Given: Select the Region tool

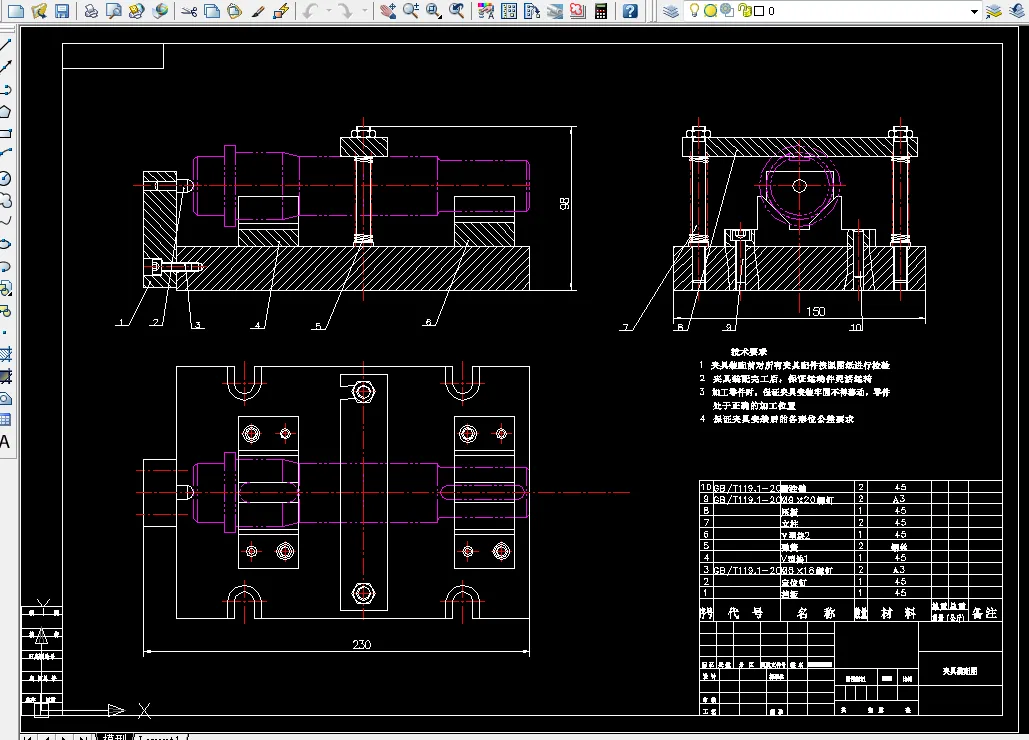Looking at the screenshot, I should coord(5,399).
